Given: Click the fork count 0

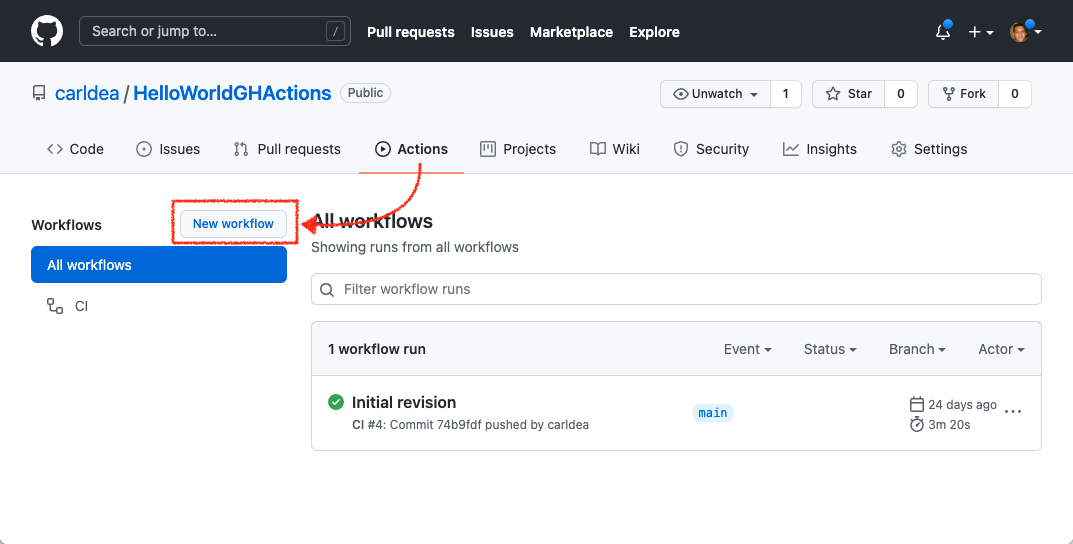Looking at the screenshot, I should click(x=1015, y=94).
